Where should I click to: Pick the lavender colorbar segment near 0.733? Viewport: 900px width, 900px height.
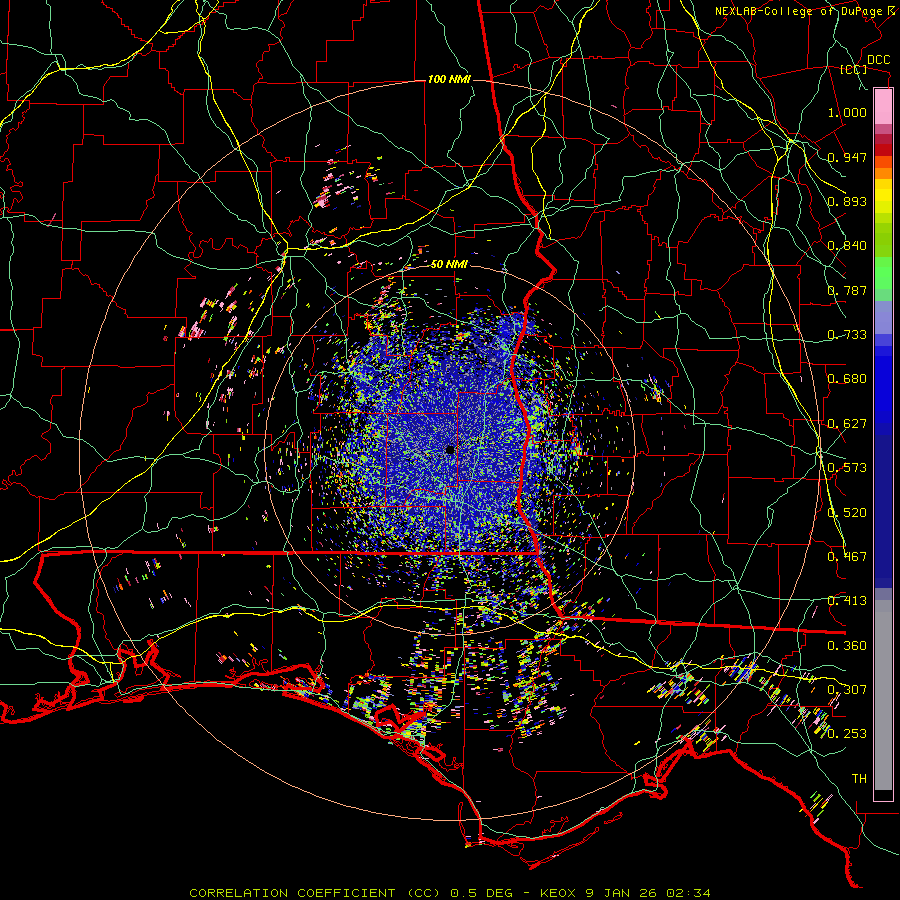point(883,317)
